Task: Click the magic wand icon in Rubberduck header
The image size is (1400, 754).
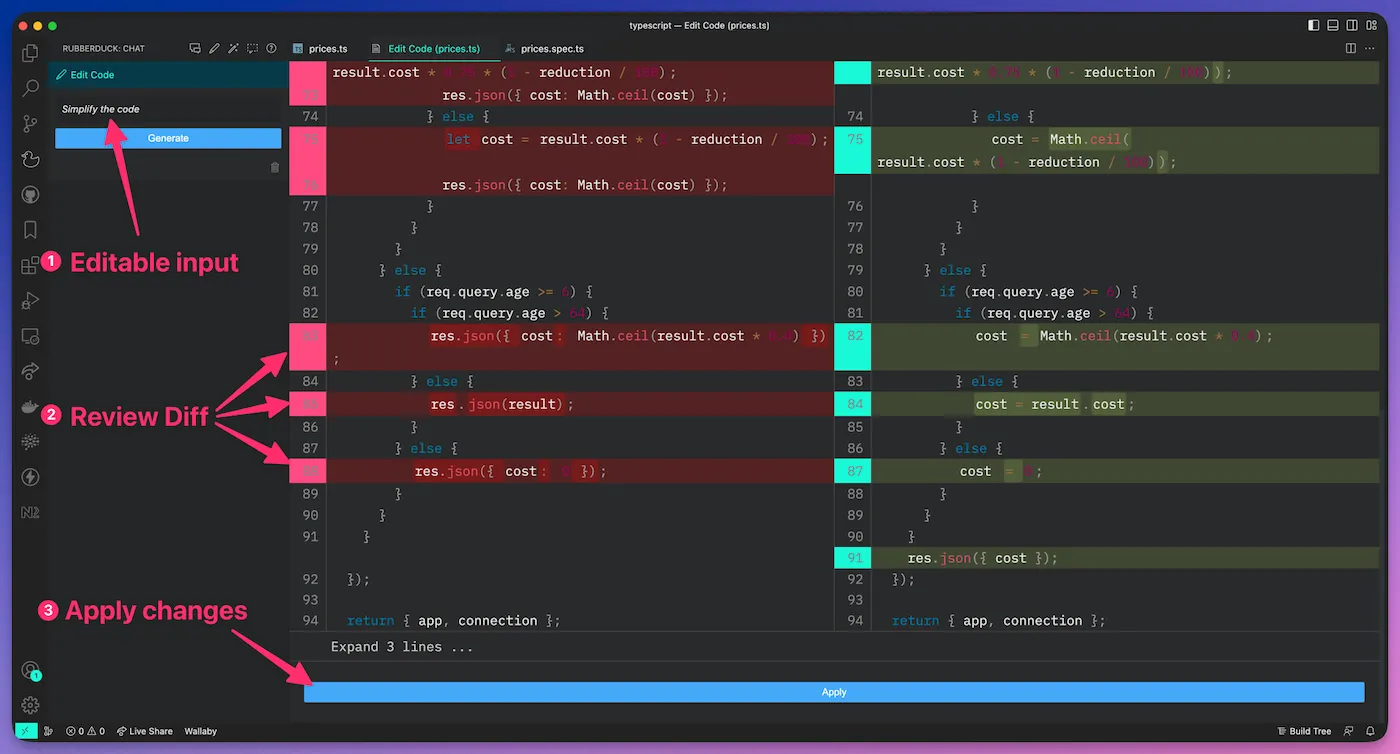Action: 233,48
